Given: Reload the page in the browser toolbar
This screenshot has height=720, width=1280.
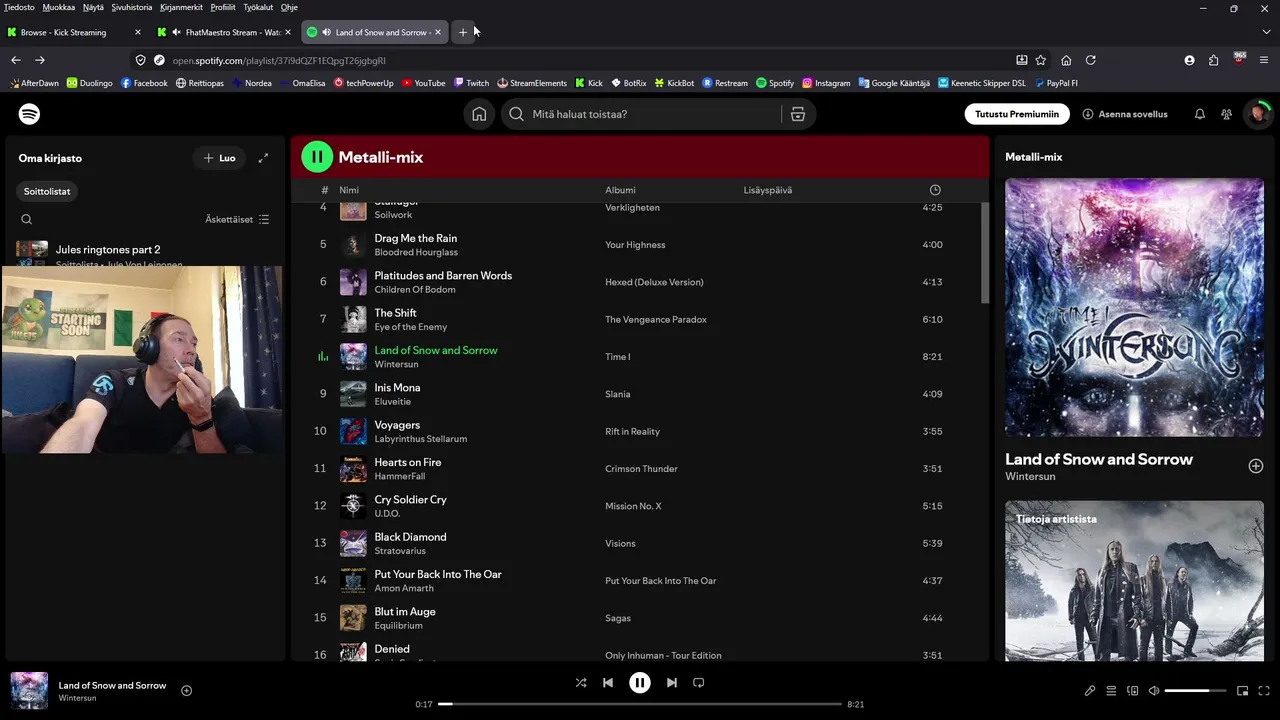Looking at the screenshot, I should click(1091, 60).
